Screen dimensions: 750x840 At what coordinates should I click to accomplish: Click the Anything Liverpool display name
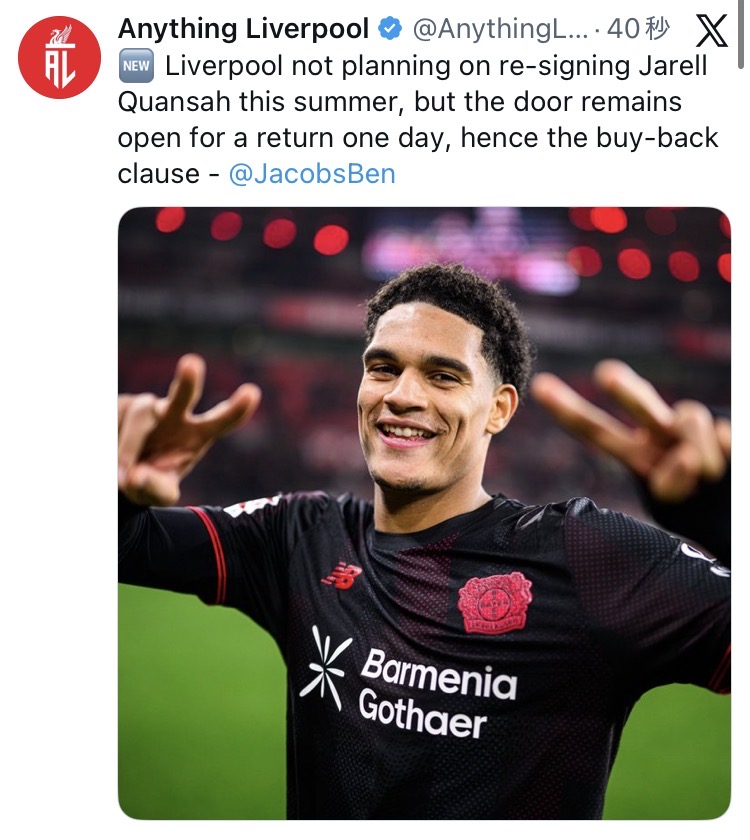(244, 29)
